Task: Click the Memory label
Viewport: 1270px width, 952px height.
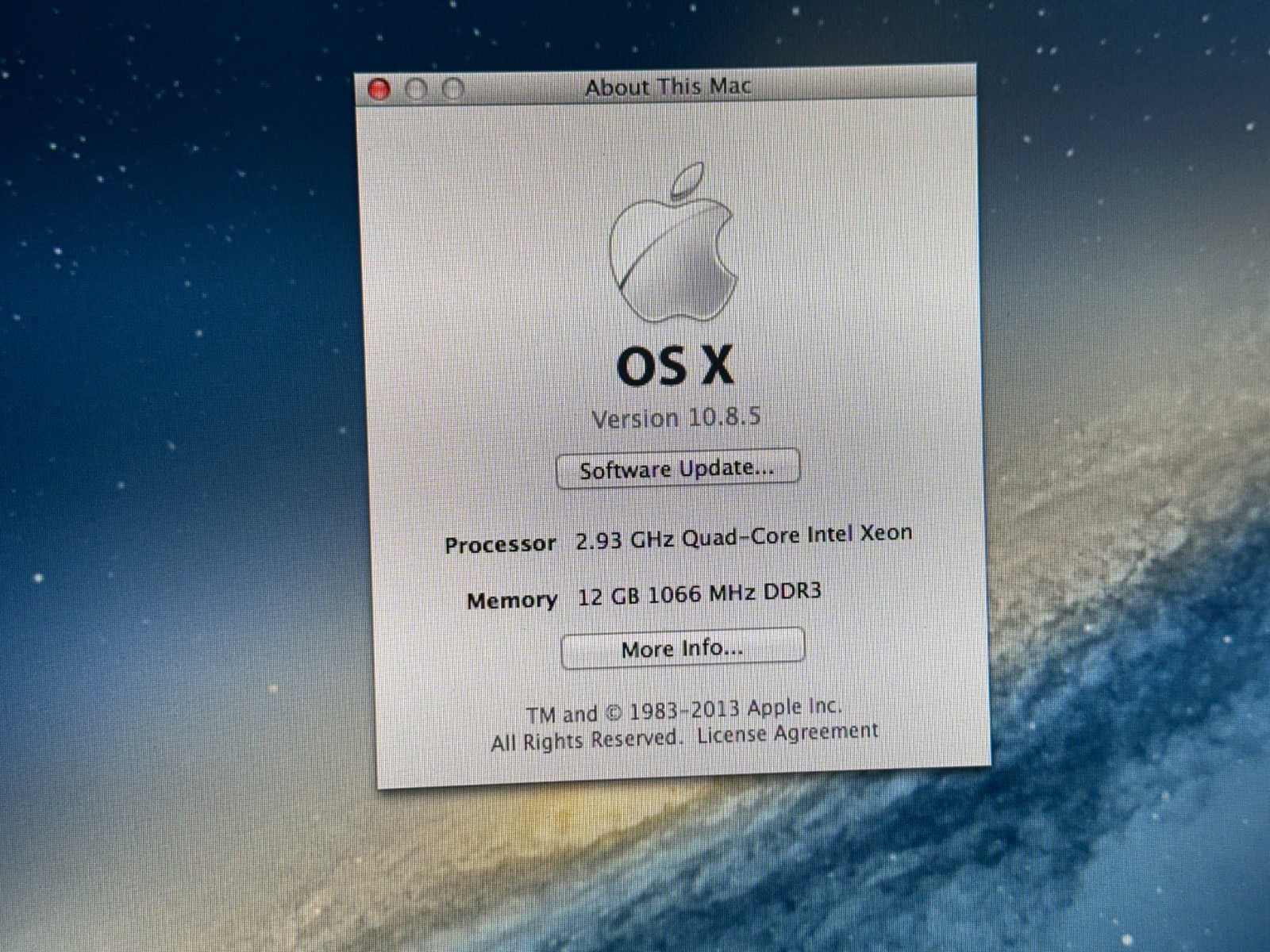Action: tap(512, 601)
